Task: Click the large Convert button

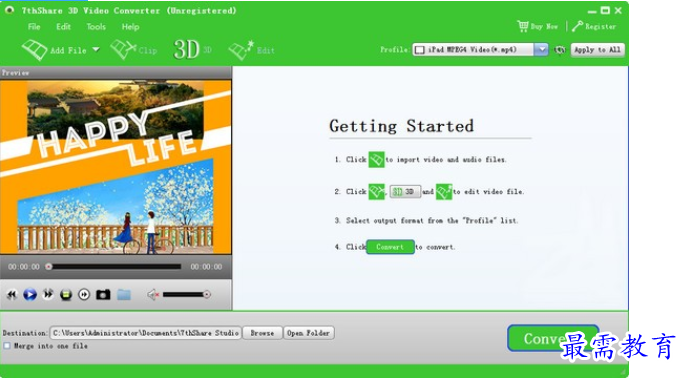Action: 553,338
